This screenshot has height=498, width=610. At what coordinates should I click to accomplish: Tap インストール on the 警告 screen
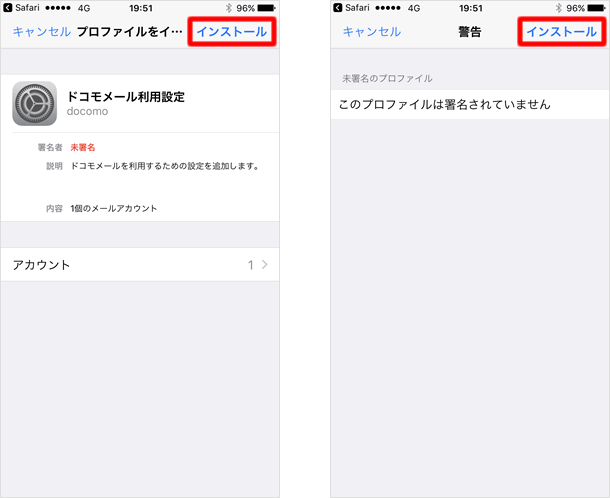click(562, 32)
